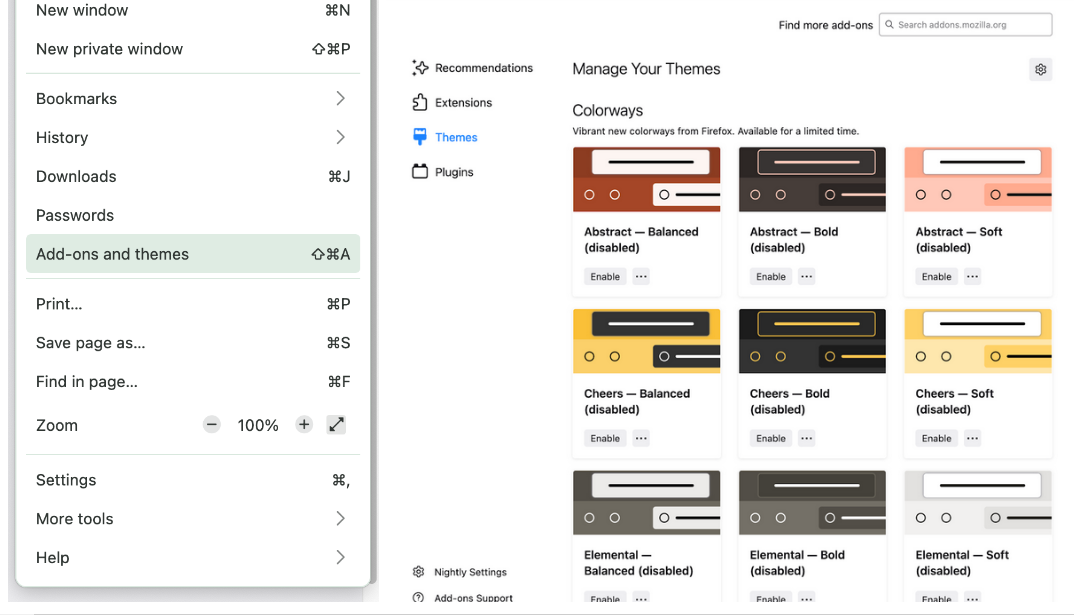Click the Elemental — Balanced theme preview
This screenshot has height=615, width=1074.
[647, 503]
